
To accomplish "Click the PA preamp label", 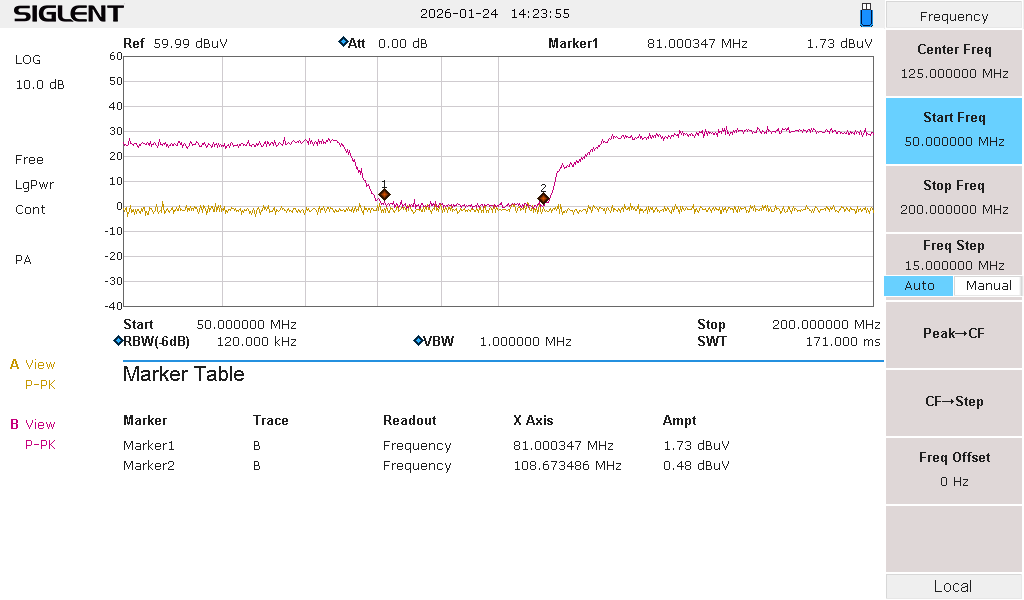I will click(23, 260).
